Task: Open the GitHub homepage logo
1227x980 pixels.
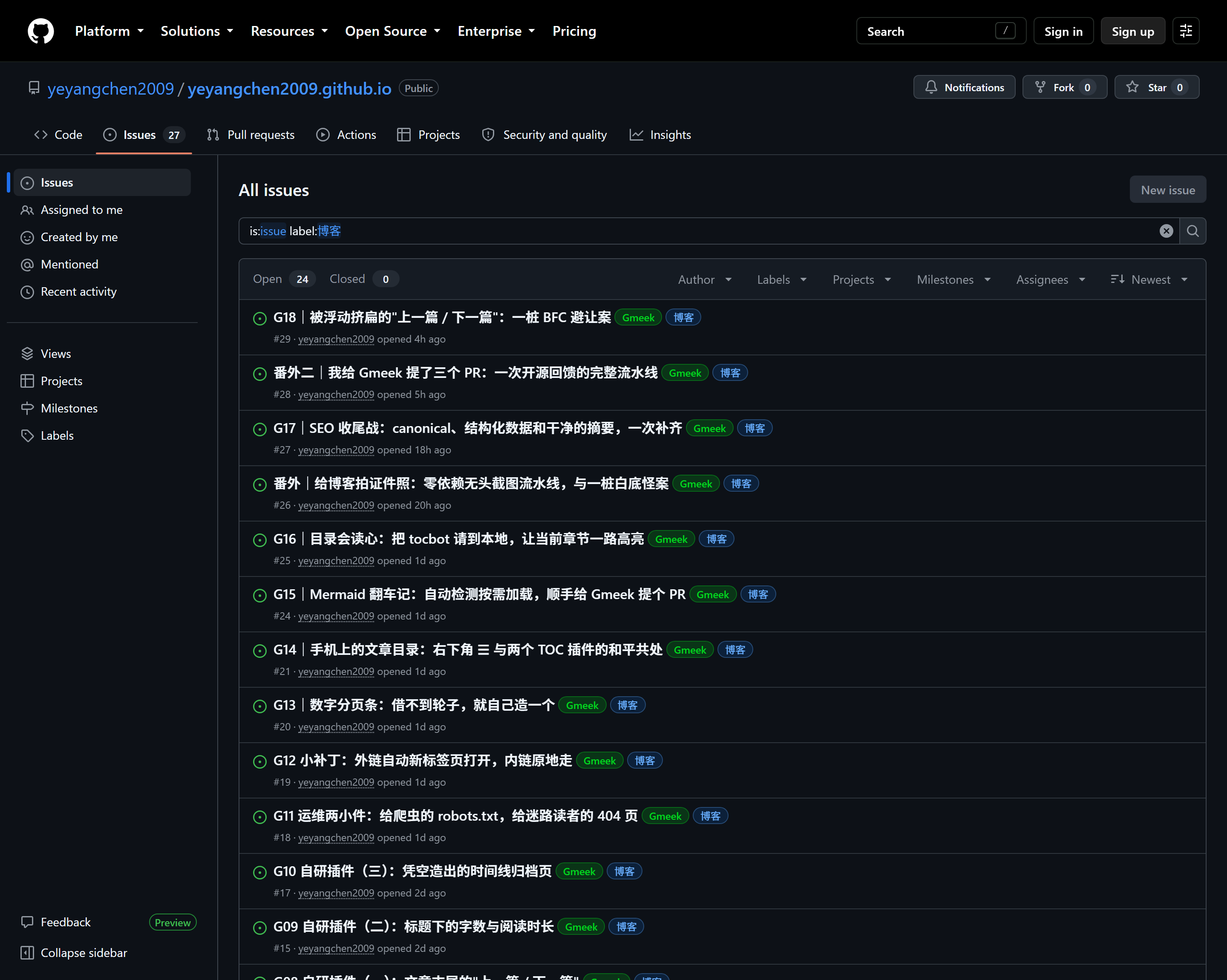Action: [40, 31]
